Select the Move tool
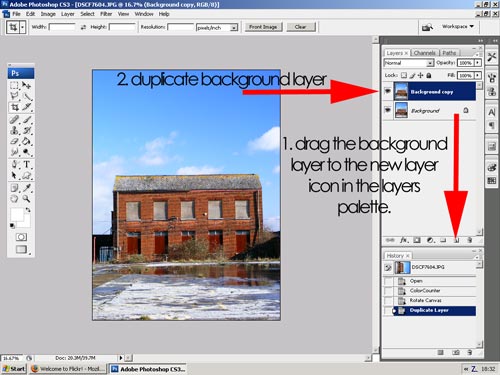500x375 pixels. [x=27, y=85]
